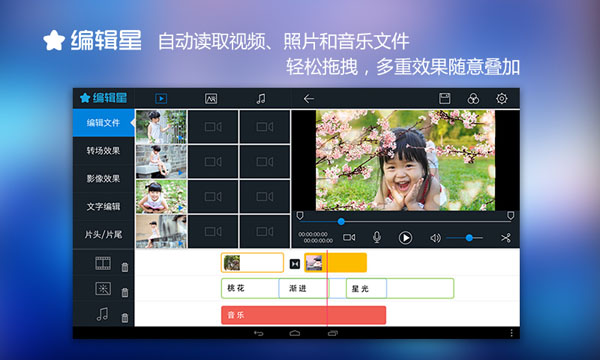The width and height of the screenshot is (600, 360).
Task: Select the first video clip on timeline
Action: 252,263
